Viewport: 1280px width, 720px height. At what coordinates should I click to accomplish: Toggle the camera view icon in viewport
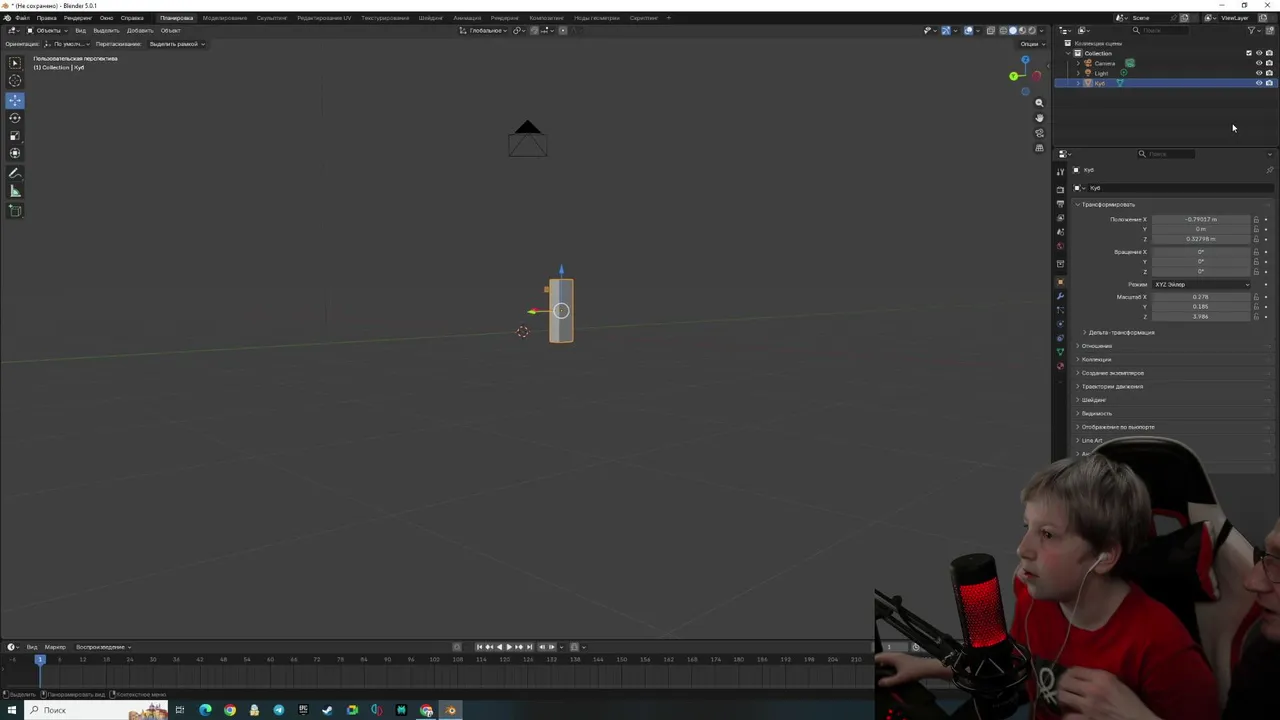[1039, 133]
